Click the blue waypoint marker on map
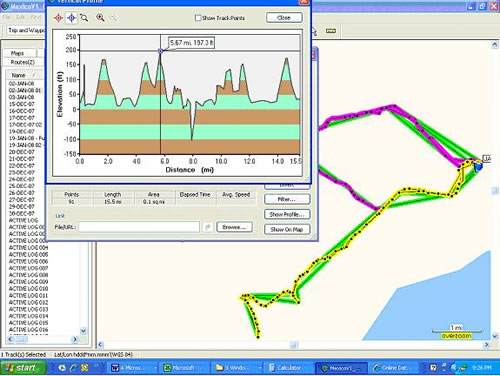500x376 pixels. point(479,166)
